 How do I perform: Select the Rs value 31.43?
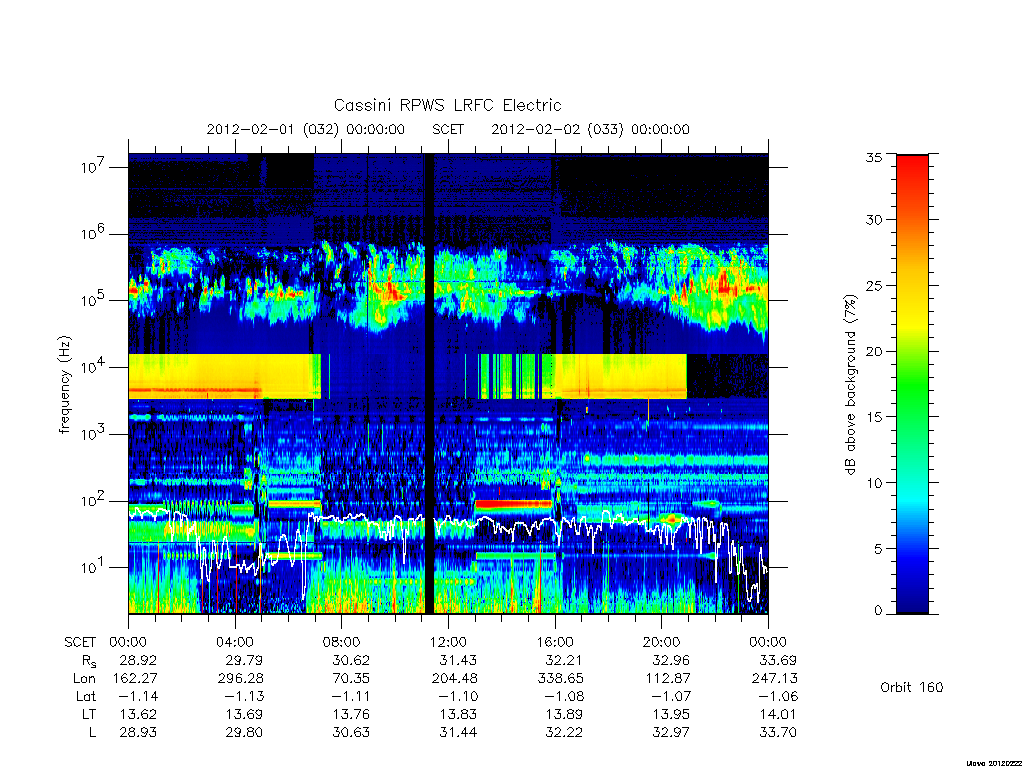(x=458, y=660)
